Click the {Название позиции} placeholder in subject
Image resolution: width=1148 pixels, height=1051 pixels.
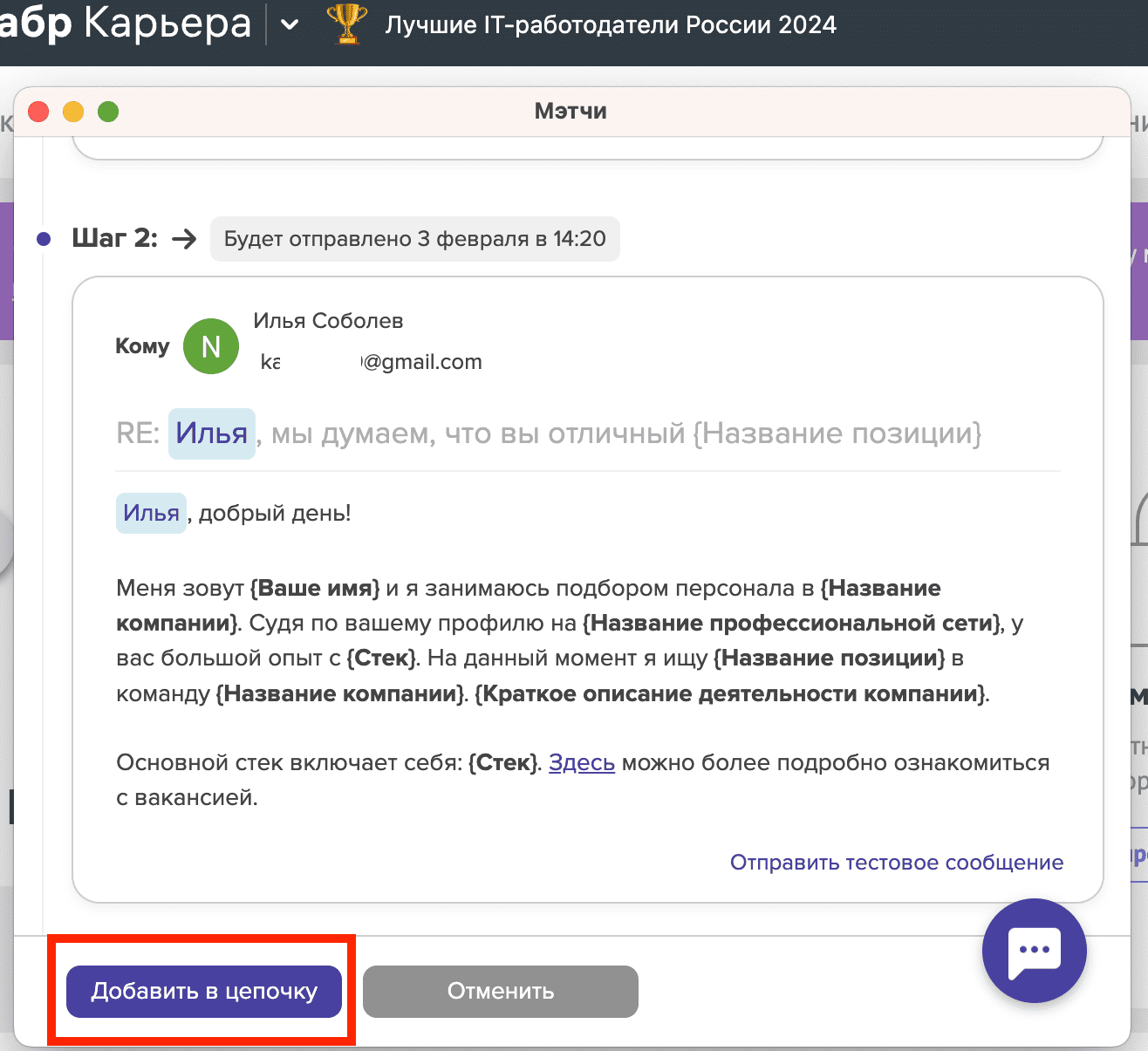point(837,433)
